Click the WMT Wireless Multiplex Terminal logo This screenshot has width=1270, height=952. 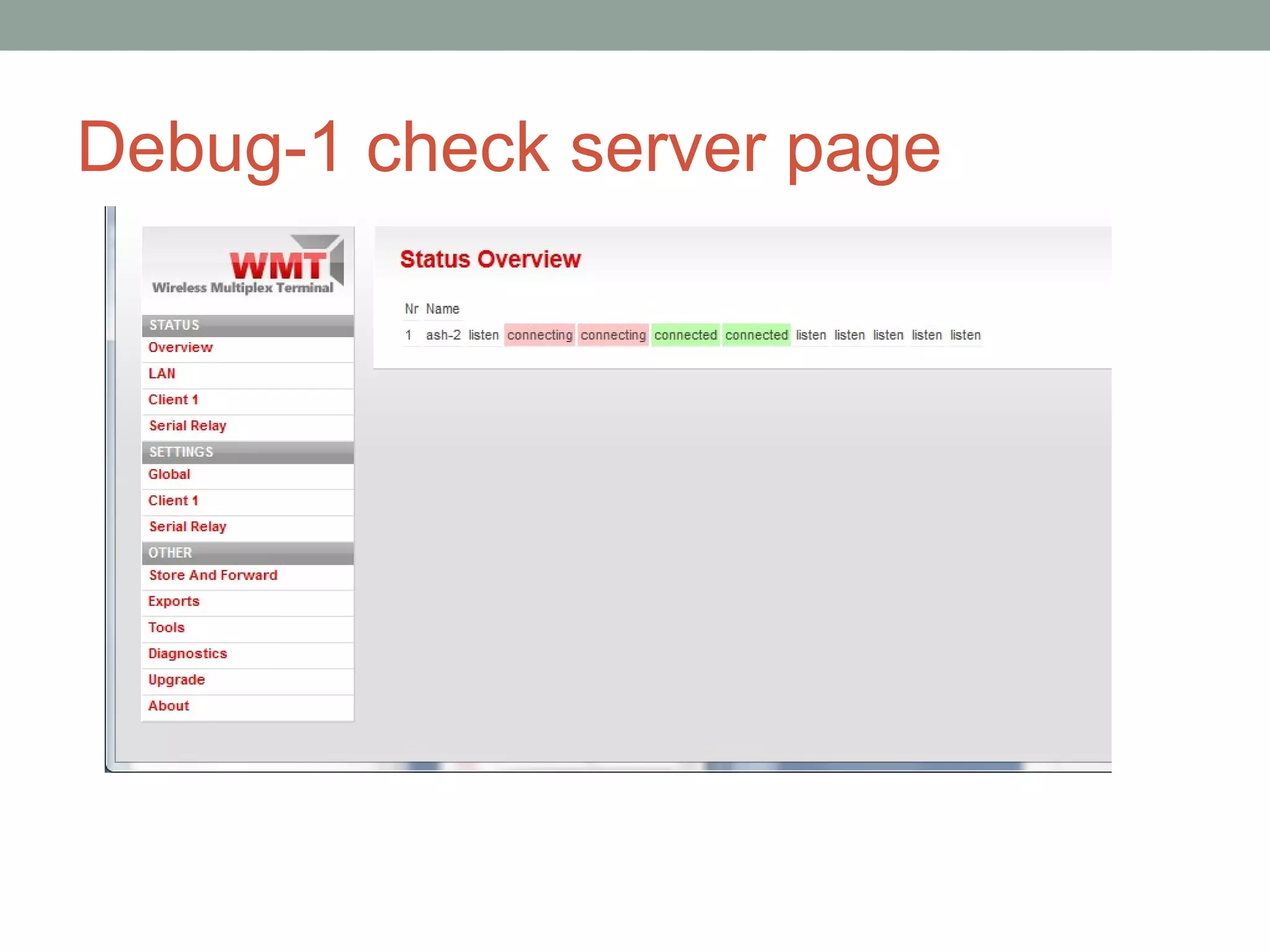pyautogui.click(x=247, y=265)
